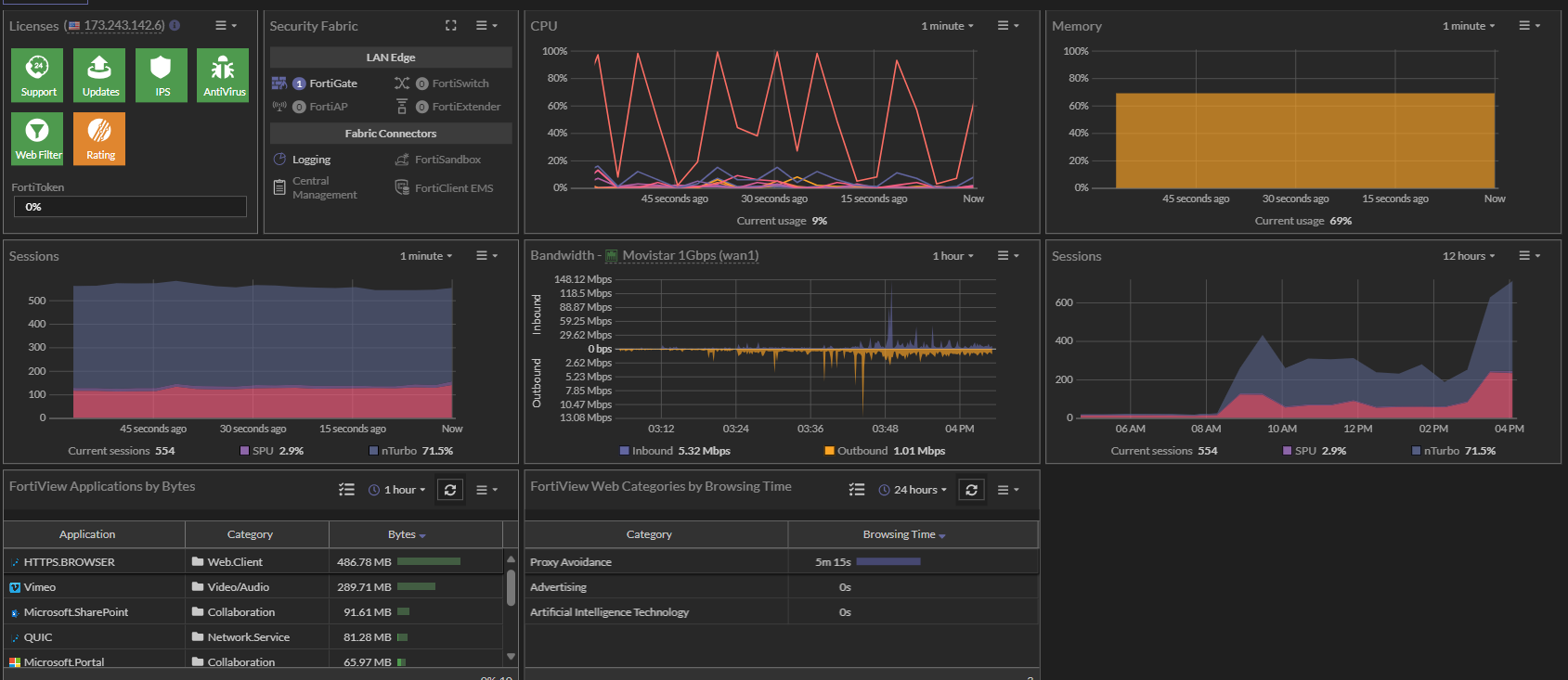
Task: Click list view icon in Web Categories widget
Action: [857, 490]
